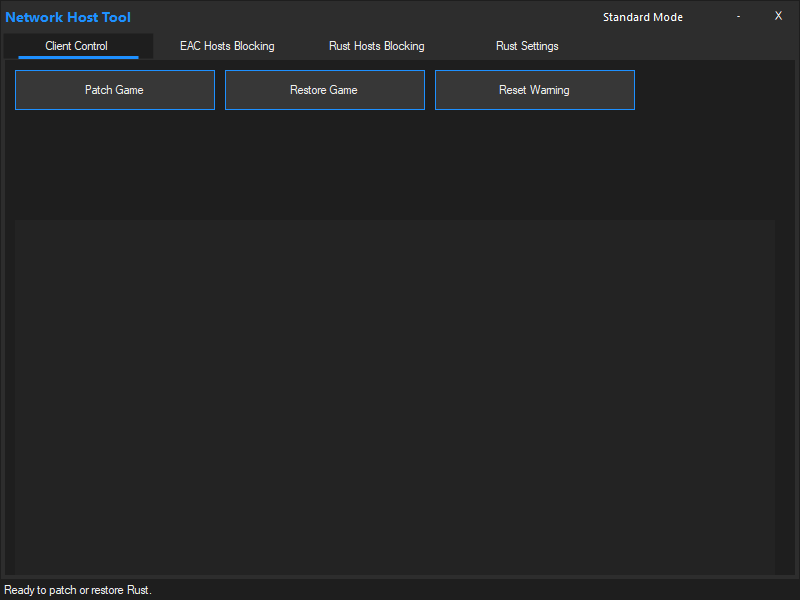The image size is (800, 600).
Task: Click the Patch Game button
Action: [114, 90]
